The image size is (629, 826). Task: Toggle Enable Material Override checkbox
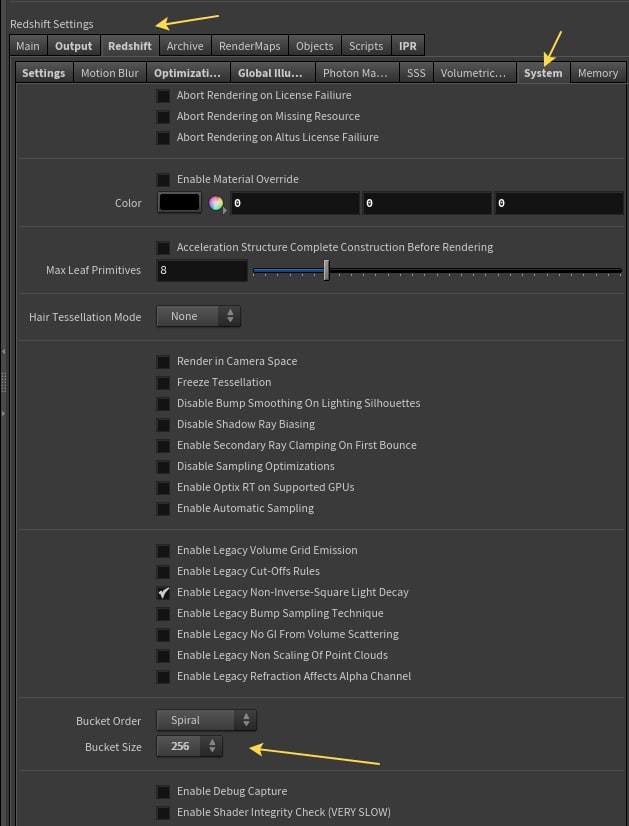click(163, 180)
